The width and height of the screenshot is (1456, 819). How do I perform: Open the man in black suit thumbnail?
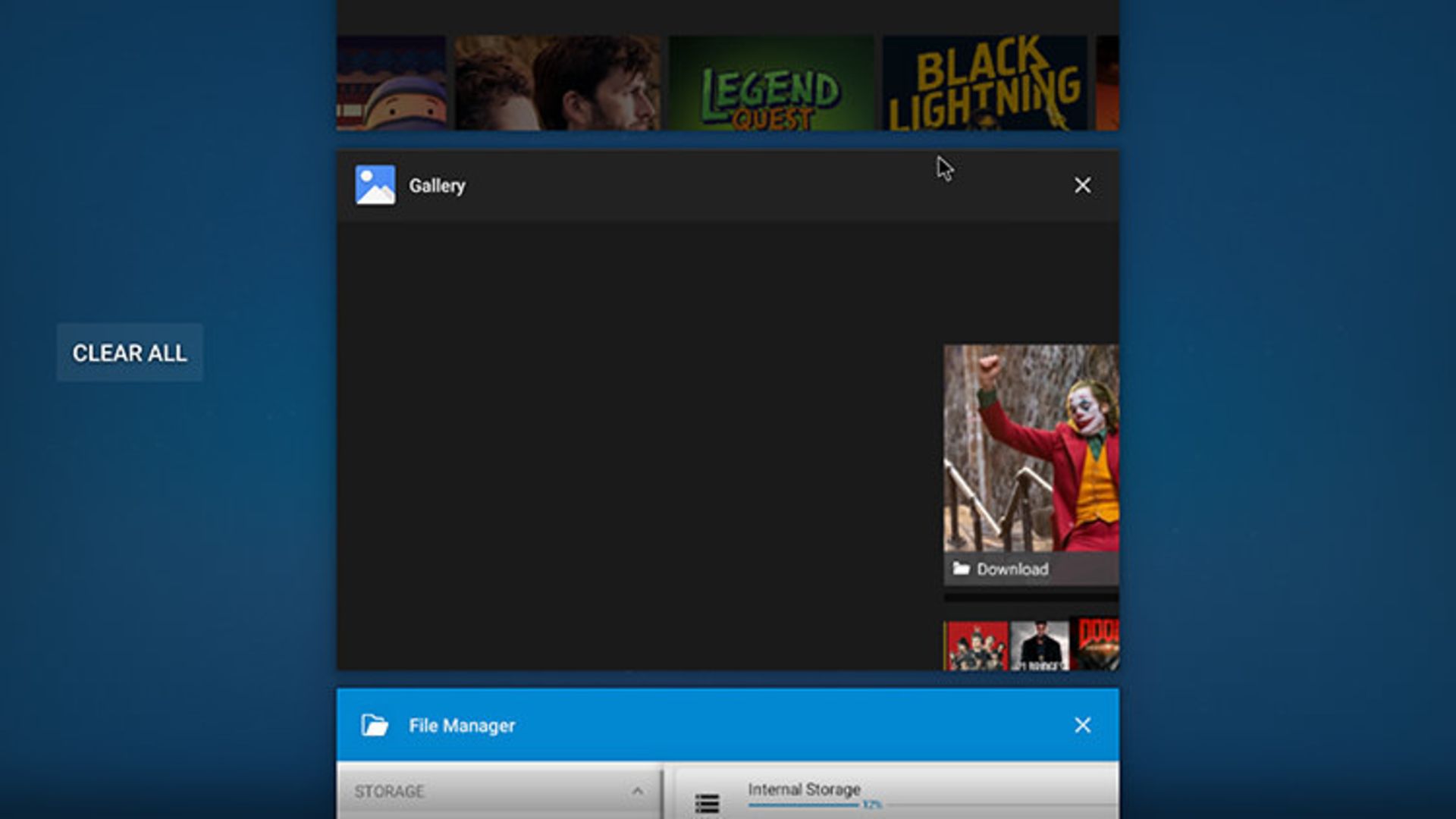(x=1040, y=646)
